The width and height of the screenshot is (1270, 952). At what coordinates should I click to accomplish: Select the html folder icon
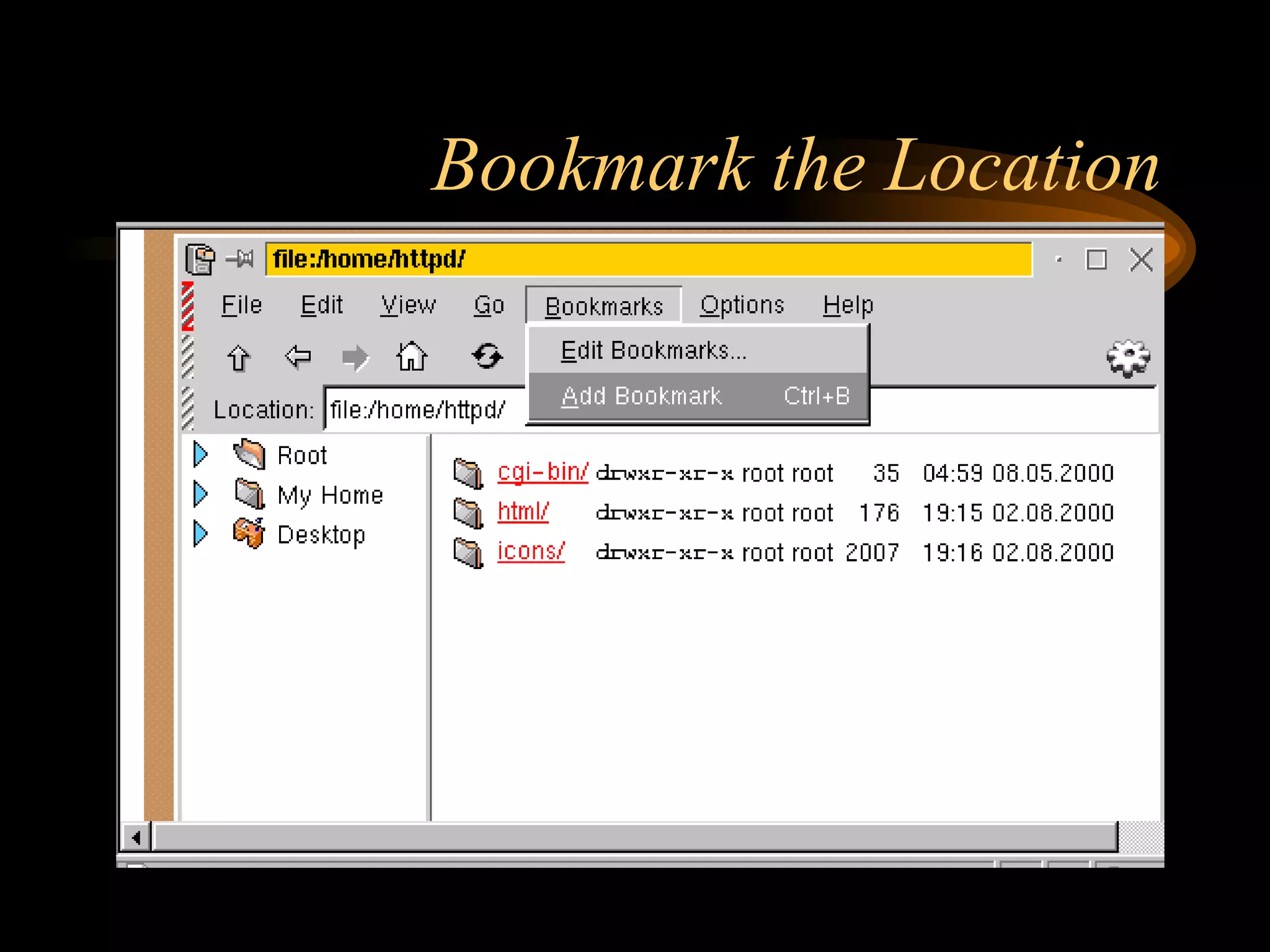coord(469,513)
